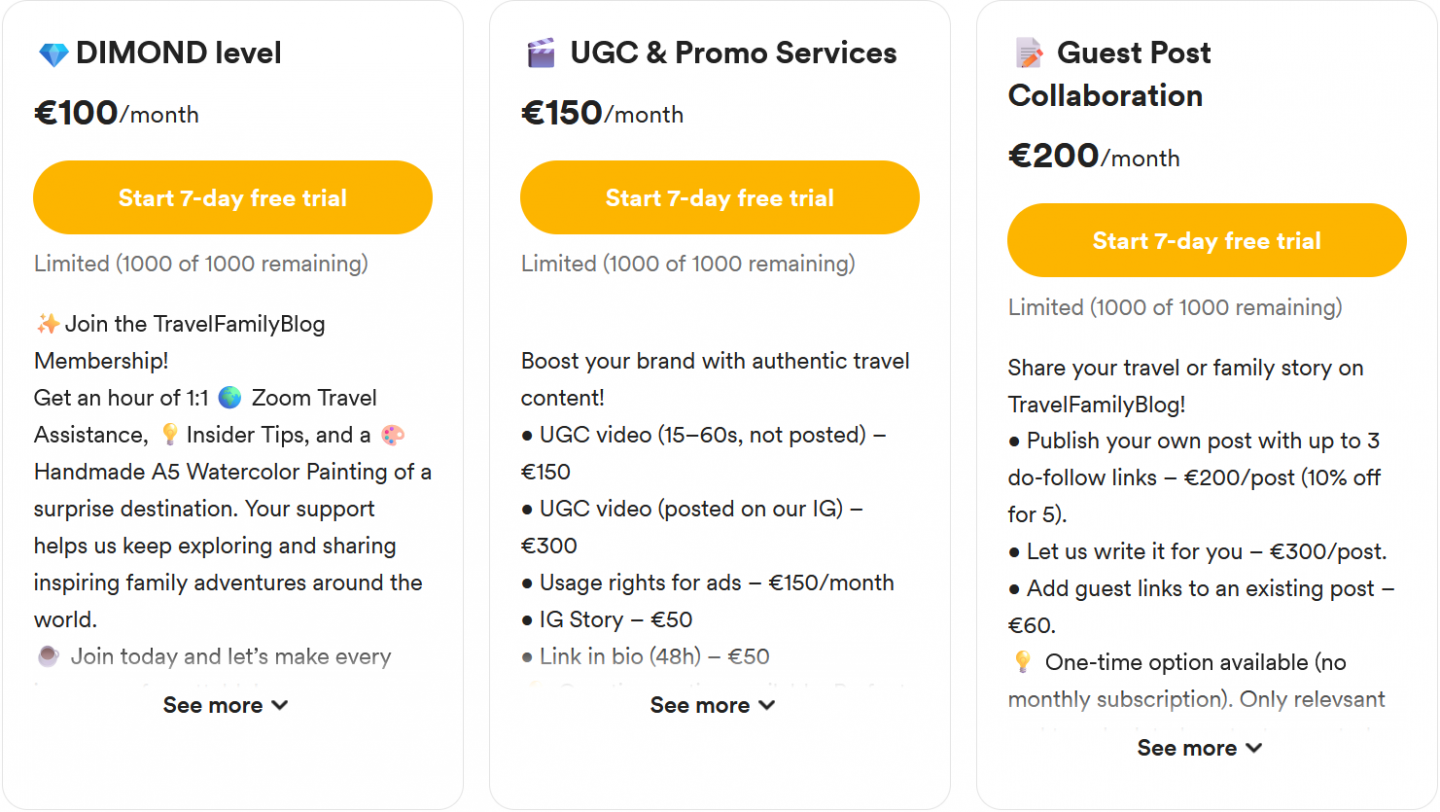This screenshot has height=812, width=1440.
Task: Click the coffee emoji before Join today
Action: [47, 657]
